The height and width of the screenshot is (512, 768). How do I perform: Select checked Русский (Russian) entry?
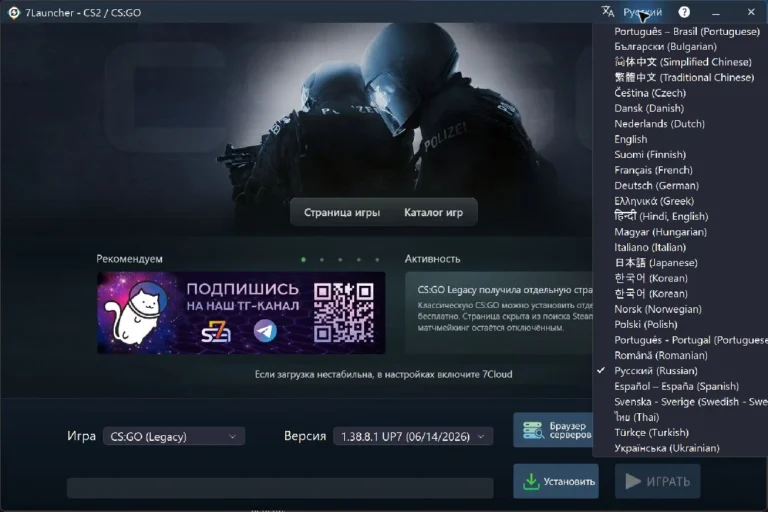(656, 371)
